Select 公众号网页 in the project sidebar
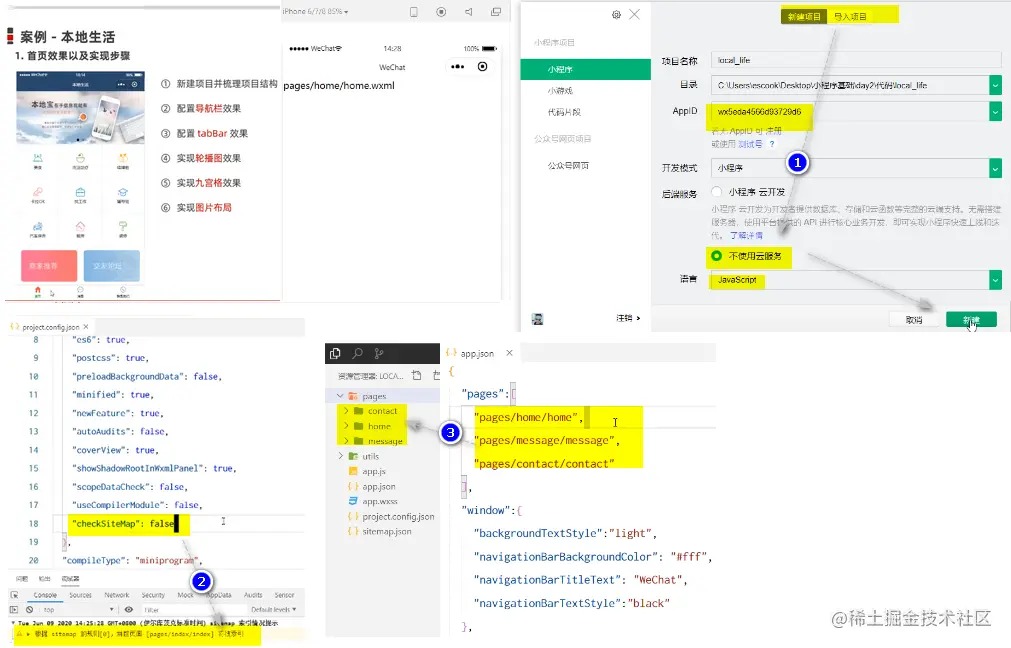 coord(568,166)
